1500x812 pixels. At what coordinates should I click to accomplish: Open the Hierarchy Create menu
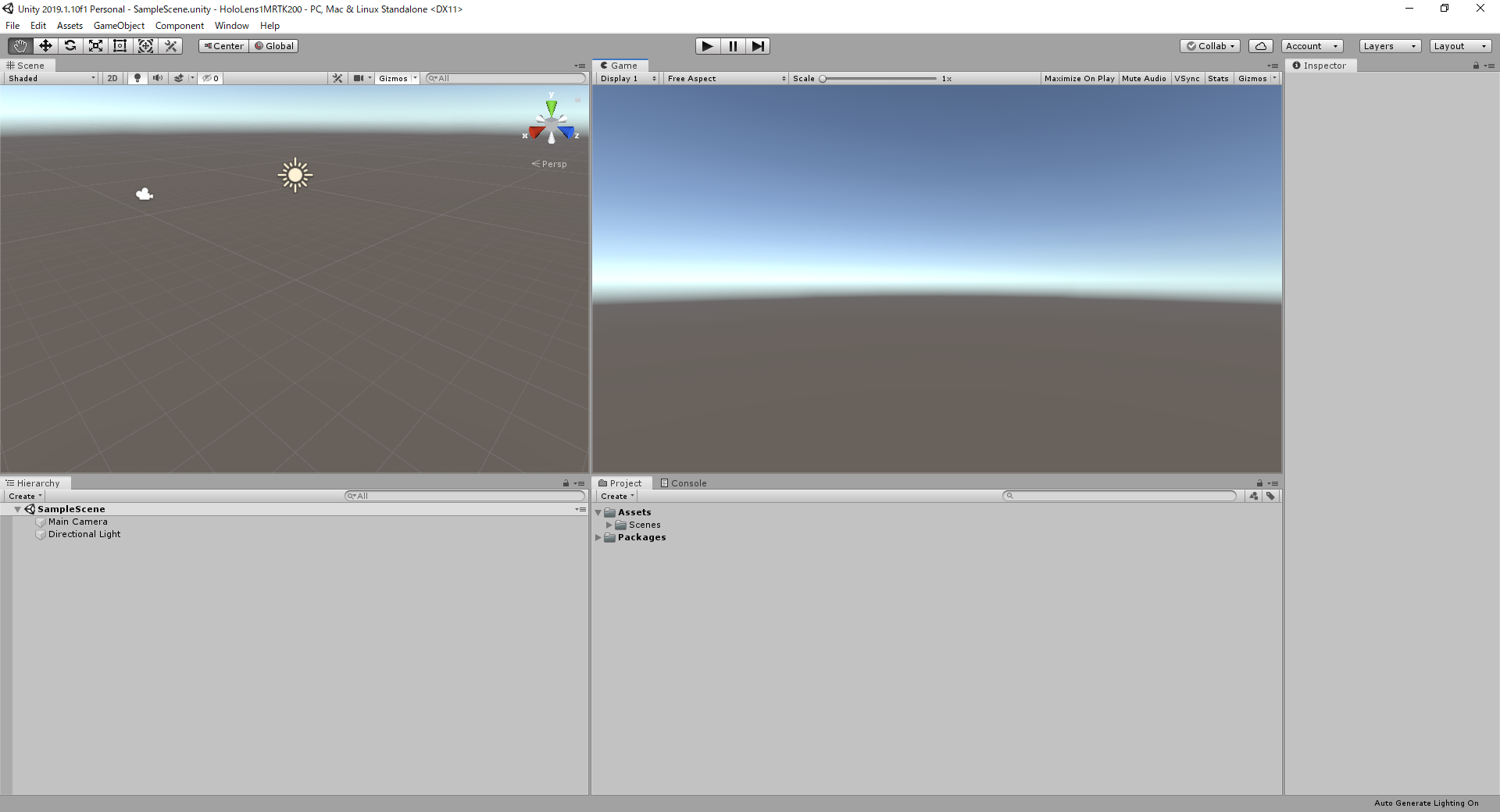[x=25, y=496]
